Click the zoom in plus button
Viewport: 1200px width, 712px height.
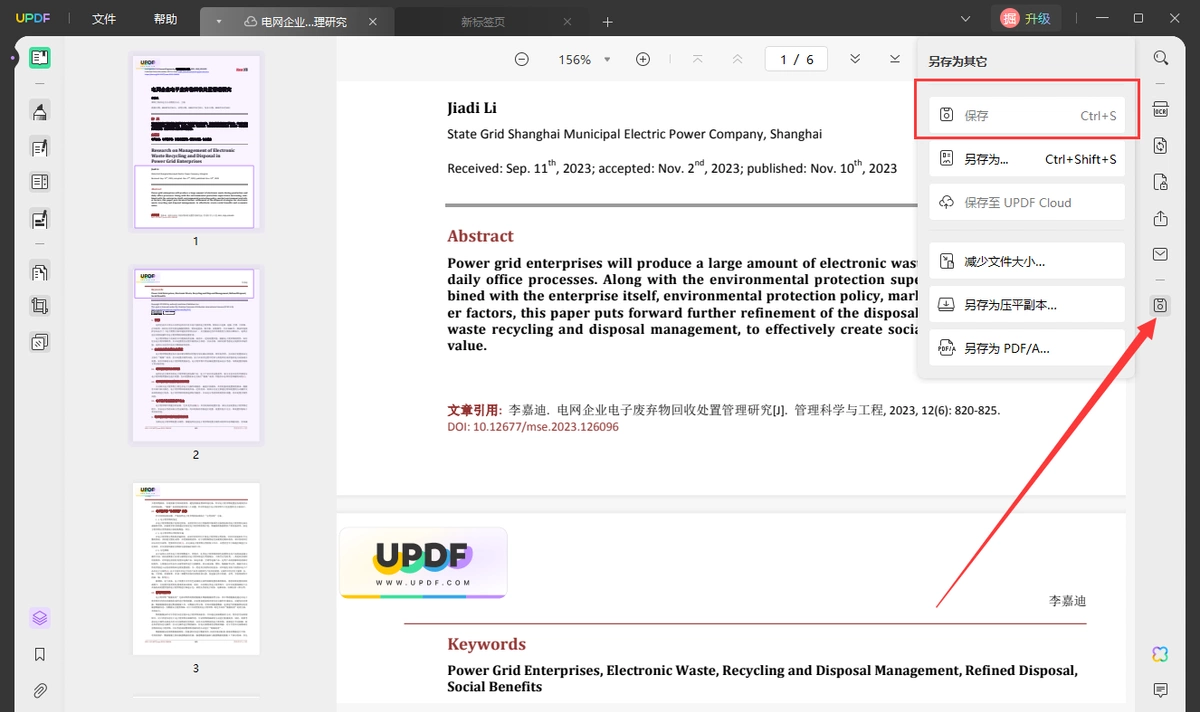click(643, 59)
